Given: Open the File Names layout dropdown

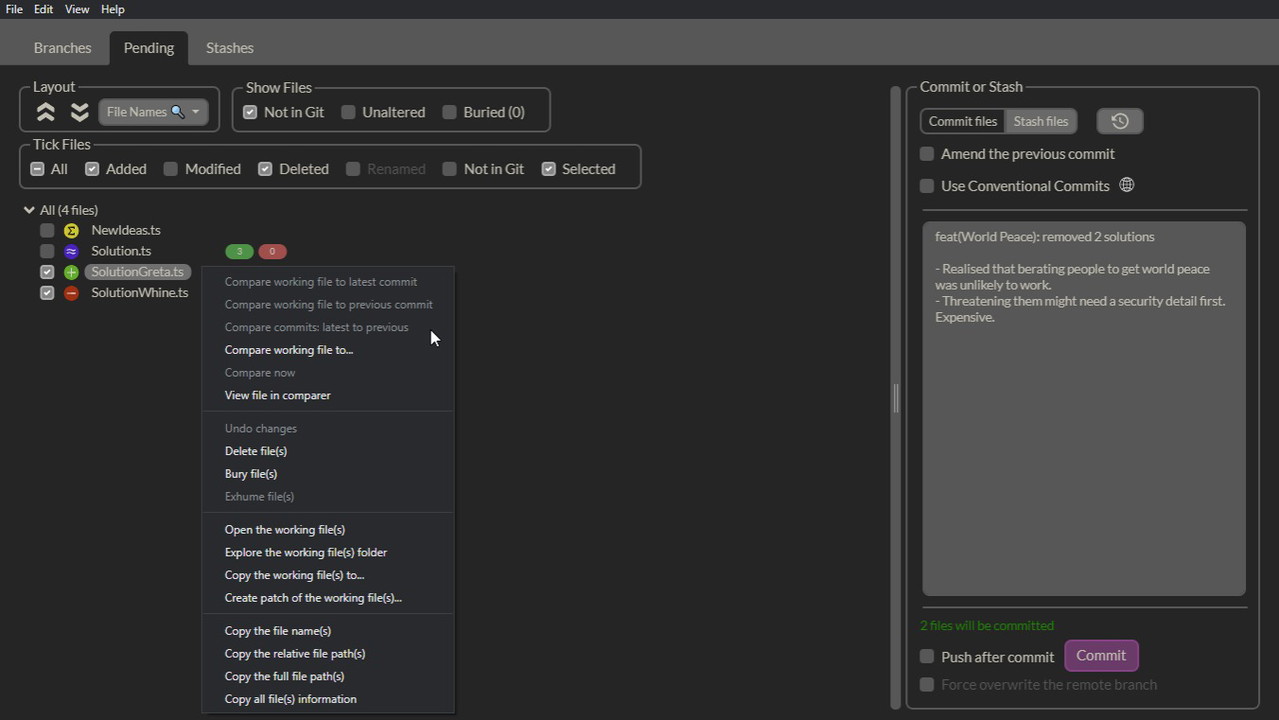Looking at the screenshot, I should pyautogui.click(x=153, y=112).
